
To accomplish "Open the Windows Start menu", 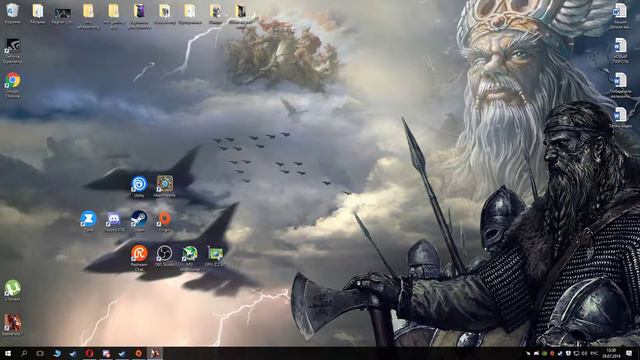I will pyautogui.click(x=7, y=353).
